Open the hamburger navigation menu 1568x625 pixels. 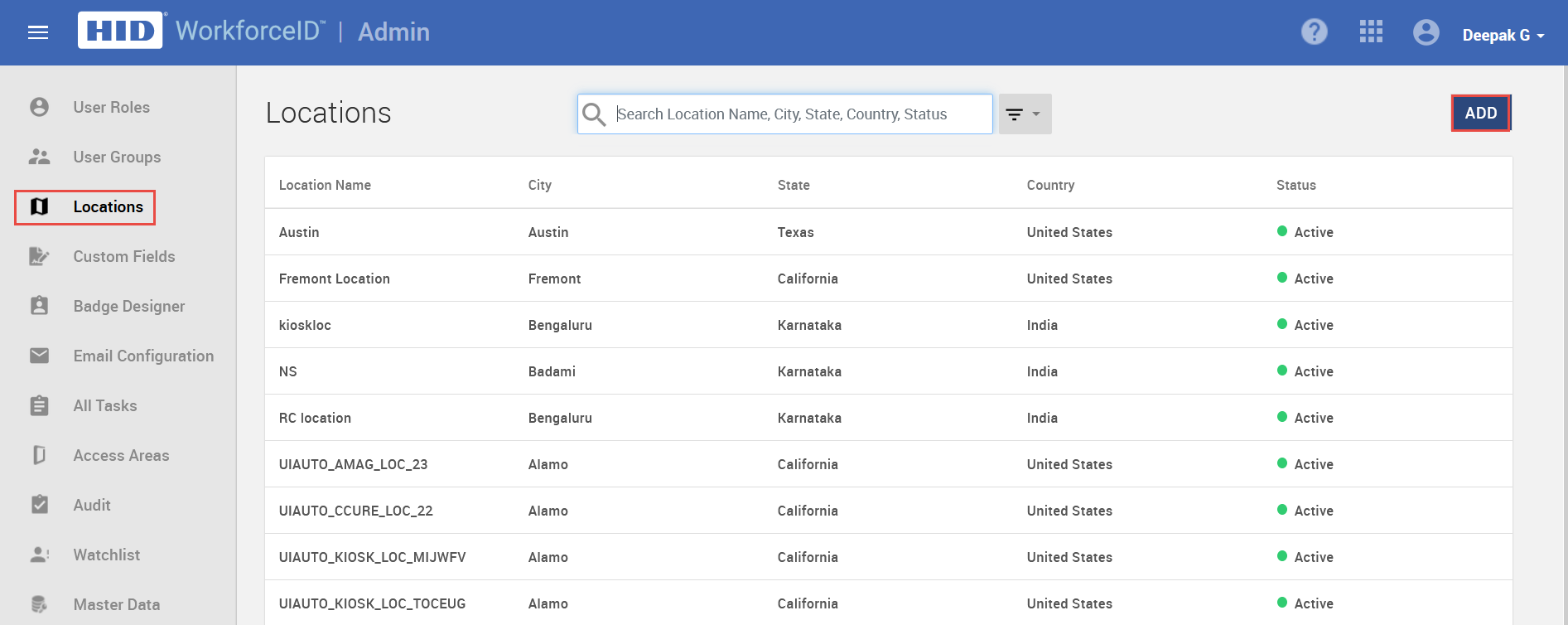point(38,32)
